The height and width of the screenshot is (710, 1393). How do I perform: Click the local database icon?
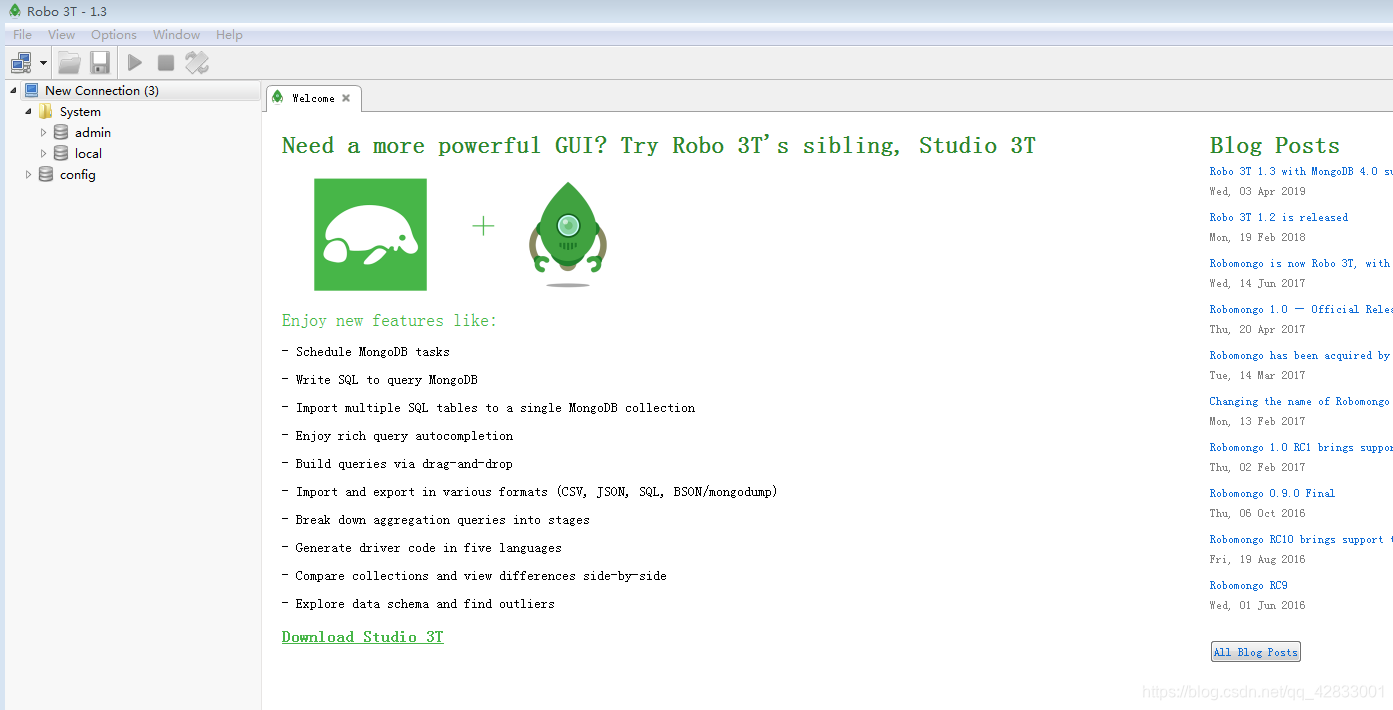click(x=61, y=153)
